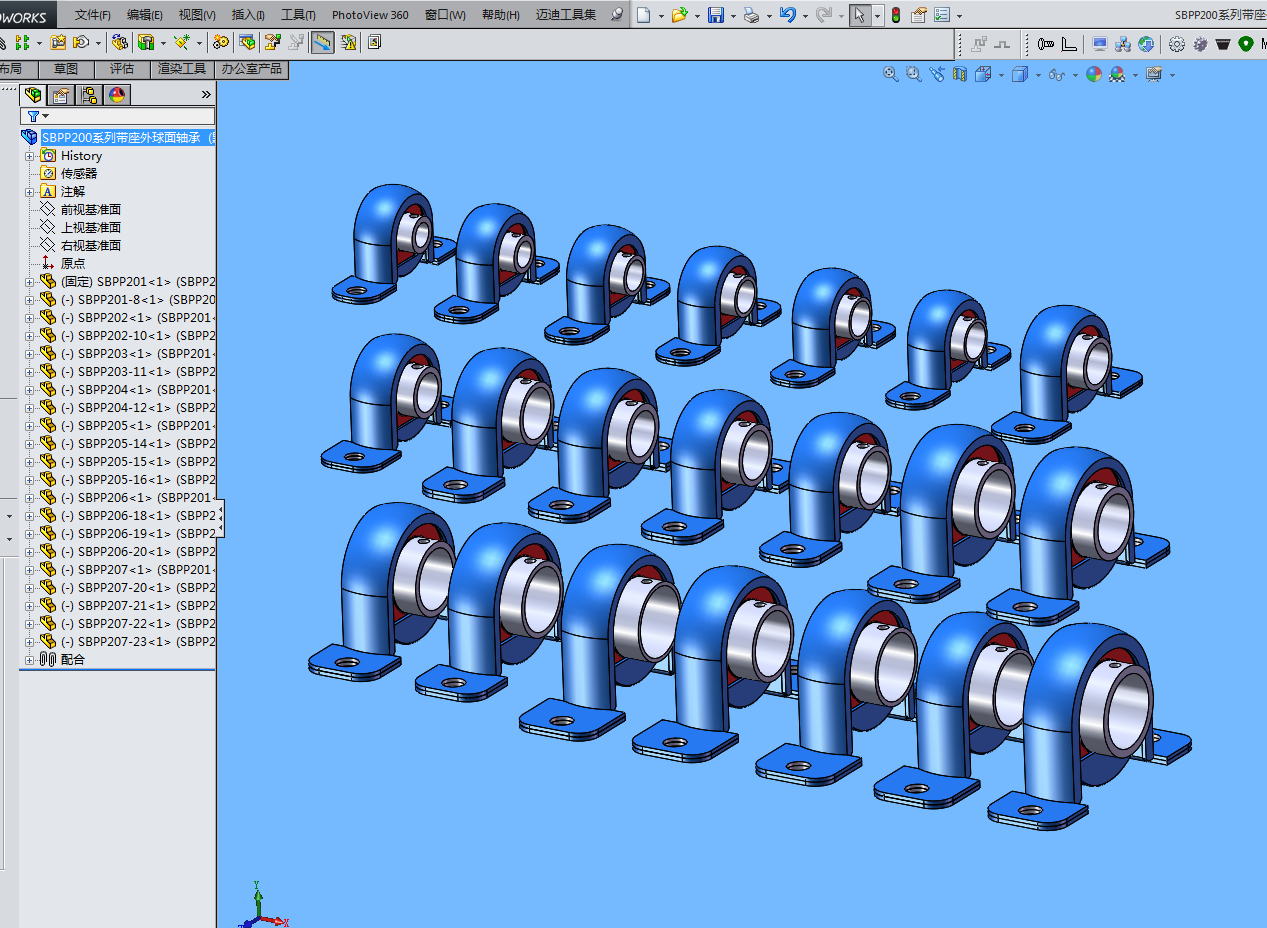Click the Print icon
This screenshot has width=1267, height=928.
[x=751, y=15]
